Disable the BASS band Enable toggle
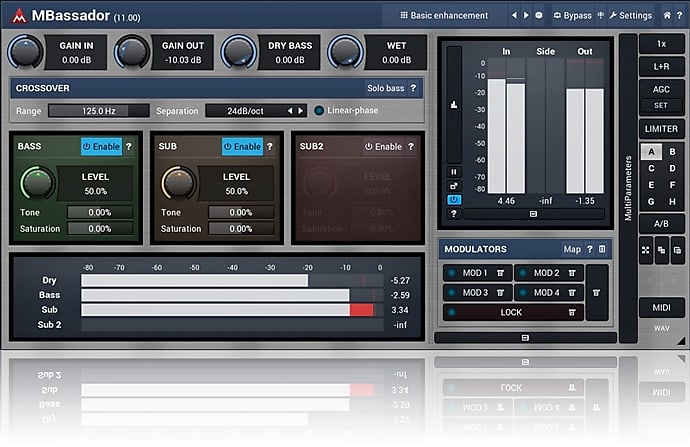690x447 pixels. click(x=100, y=146)
